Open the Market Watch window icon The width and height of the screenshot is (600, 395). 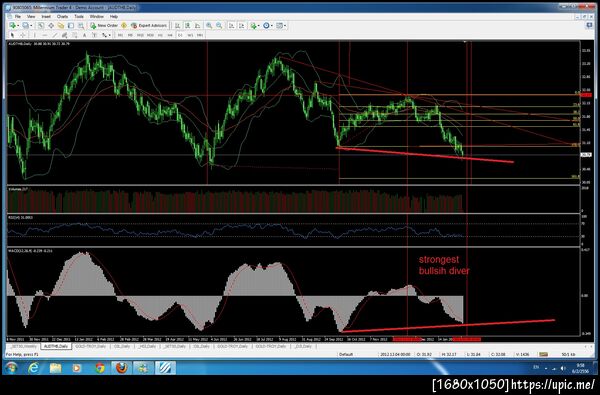tap(41, 25)
